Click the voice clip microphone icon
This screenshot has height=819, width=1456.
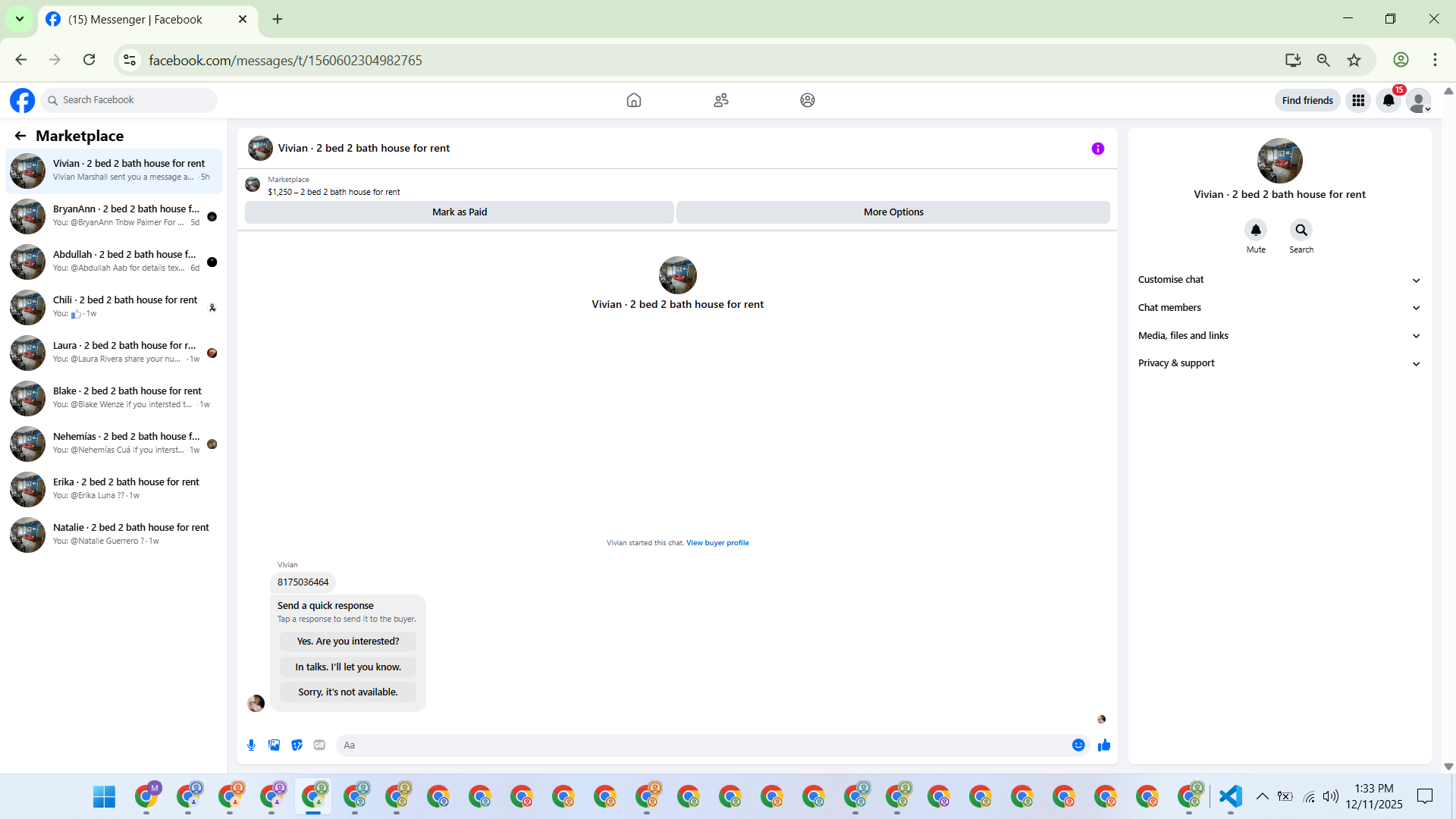(251, 745)
